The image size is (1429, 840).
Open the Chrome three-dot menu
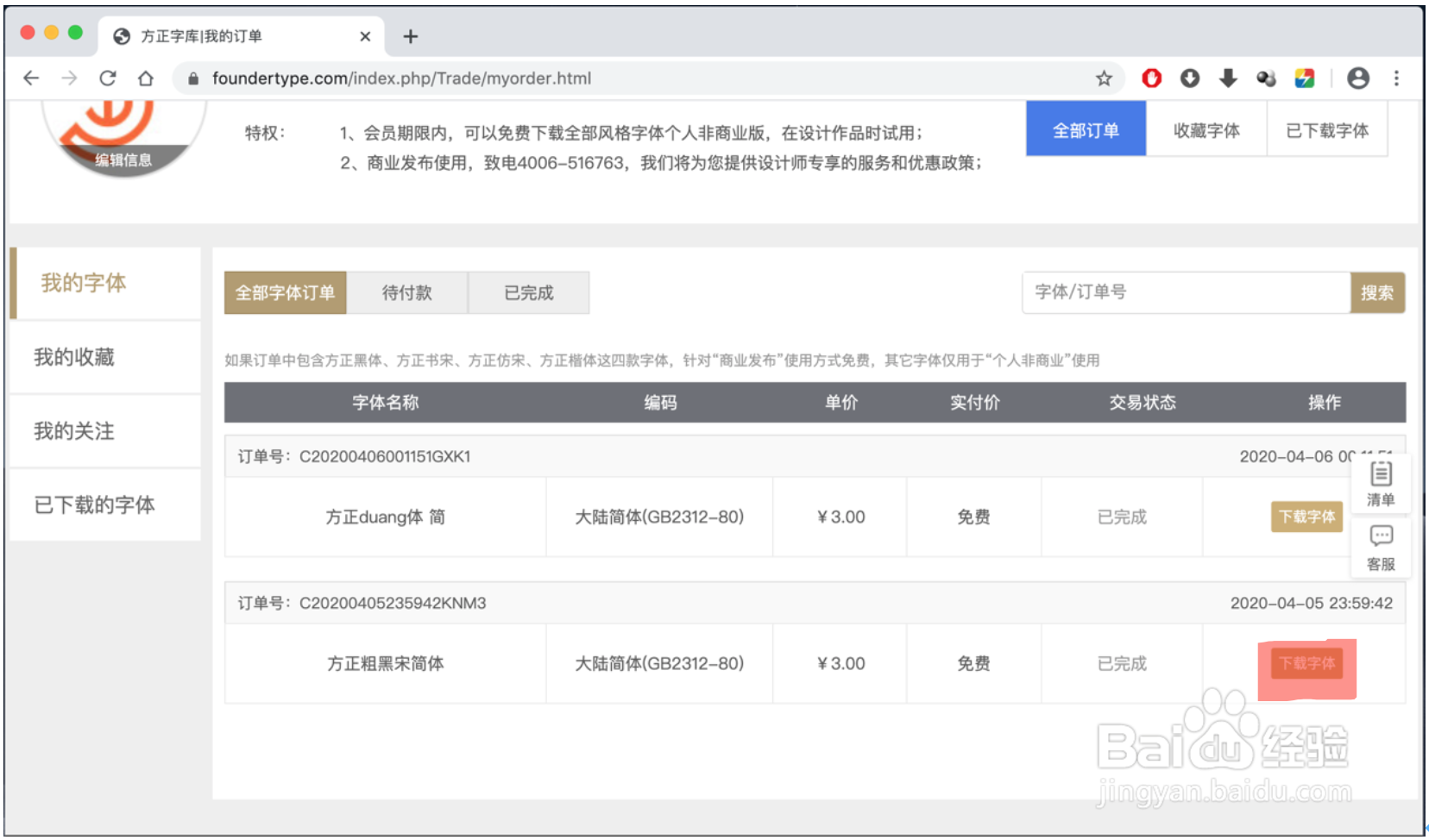point(1396,78)
